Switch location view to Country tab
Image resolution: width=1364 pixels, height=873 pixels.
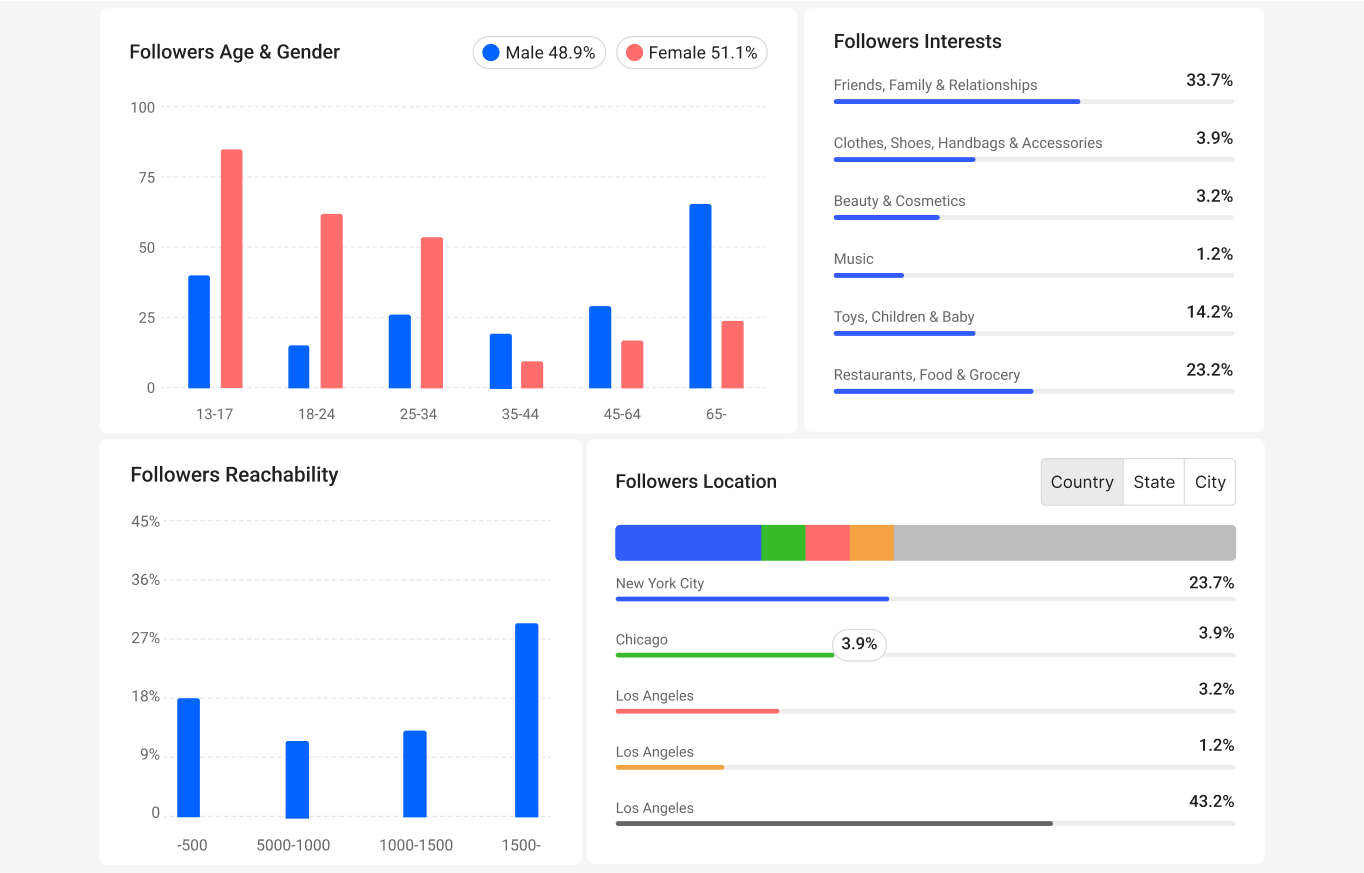[x=1082, y=482]
